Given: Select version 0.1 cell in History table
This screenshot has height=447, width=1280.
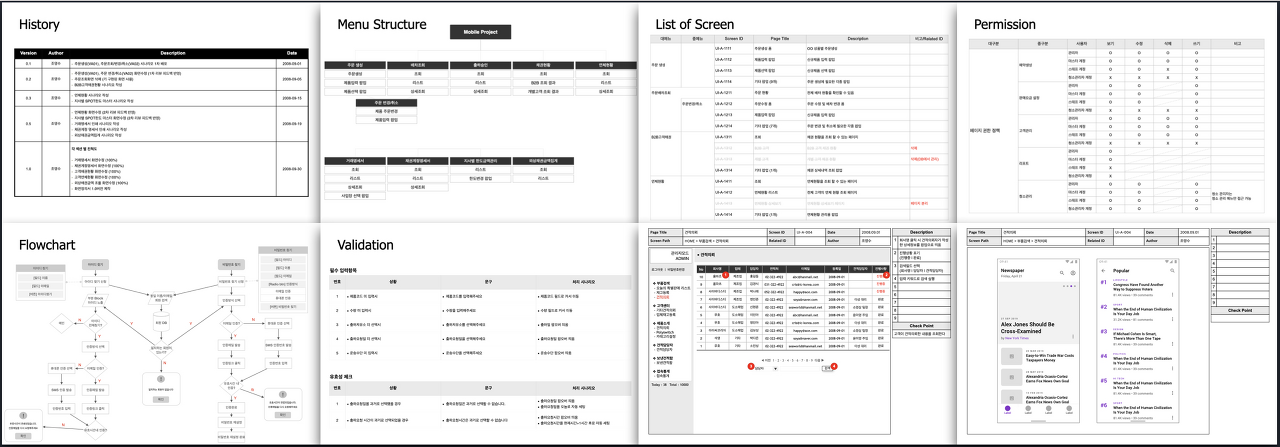Looking at the screenshot, I should click(x=29, y=62).
